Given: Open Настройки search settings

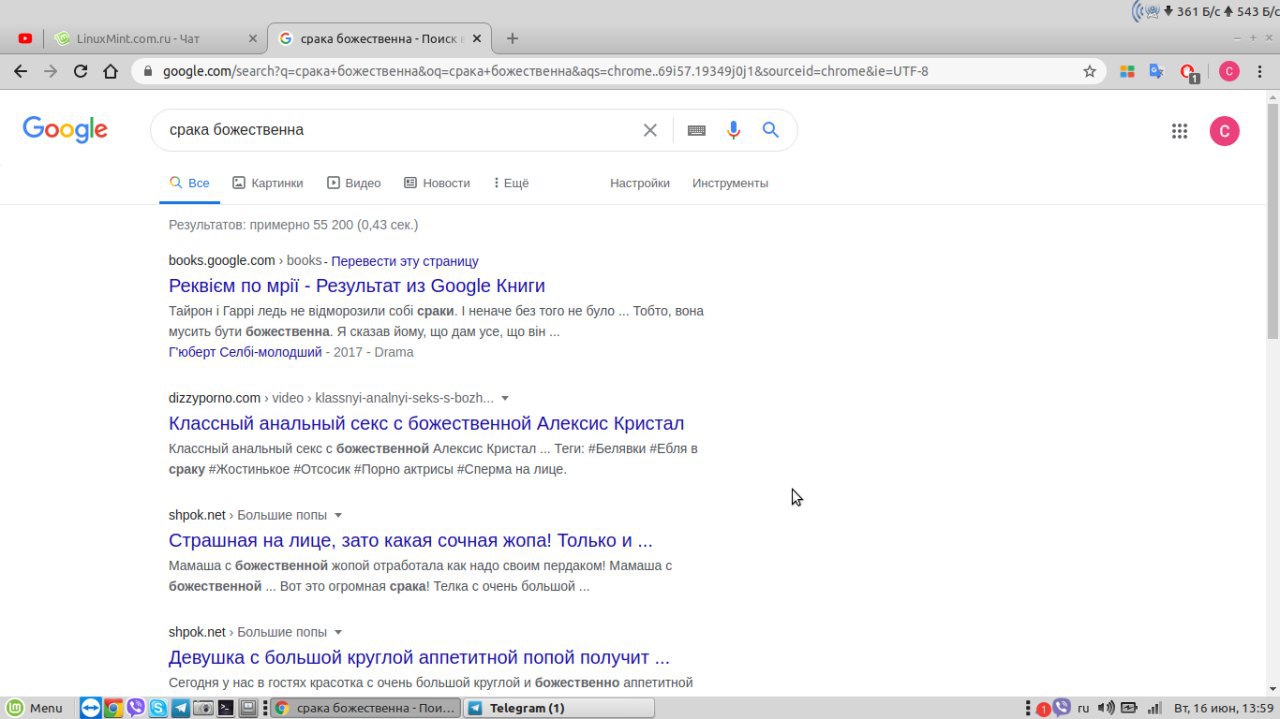Looking at the screenshot, I should pos(640,183).
